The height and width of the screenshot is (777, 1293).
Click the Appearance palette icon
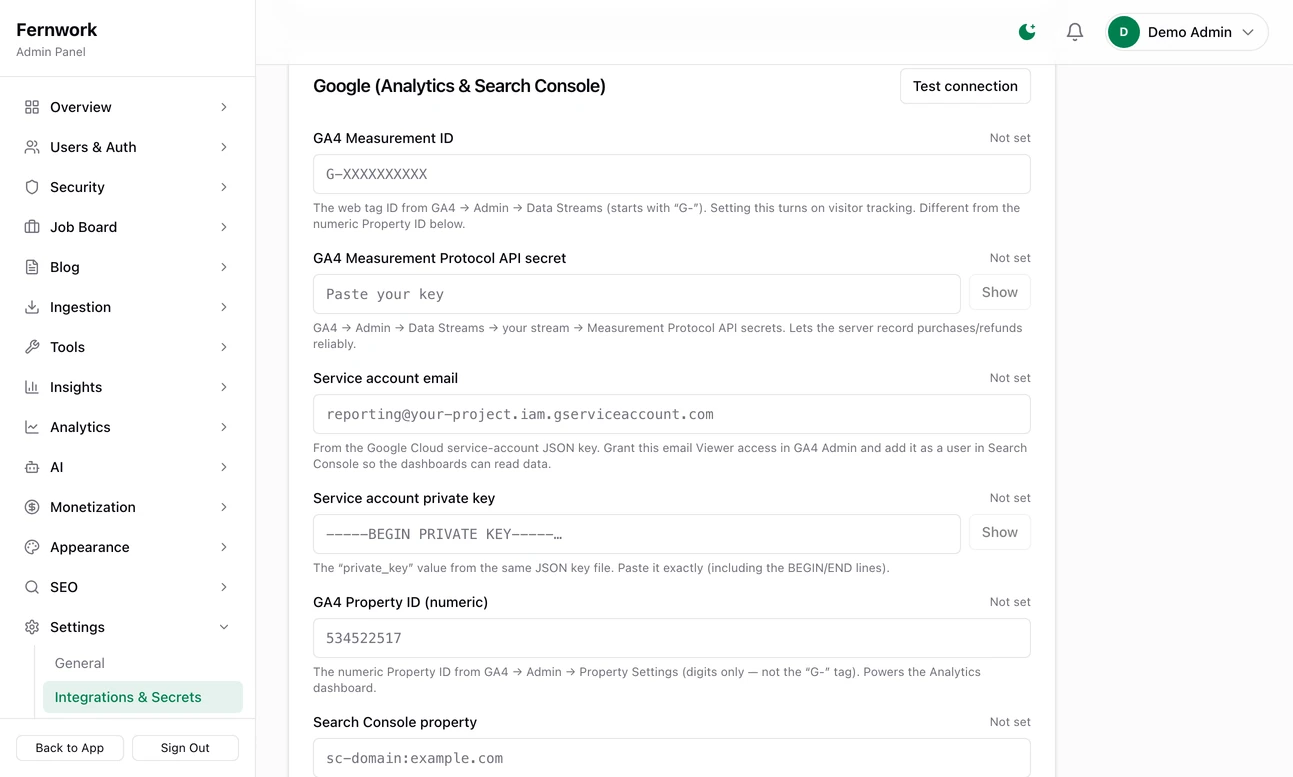(32, 547)
